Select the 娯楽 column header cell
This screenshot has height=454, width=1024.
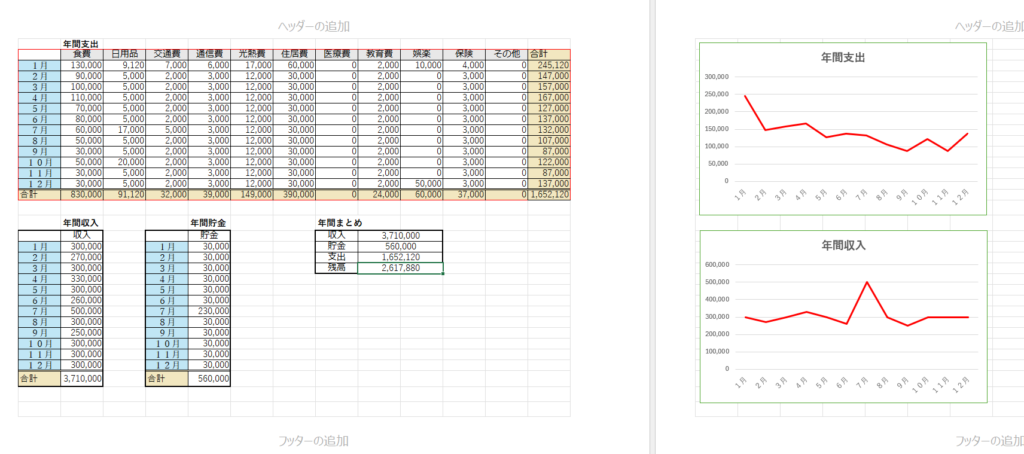421,54
